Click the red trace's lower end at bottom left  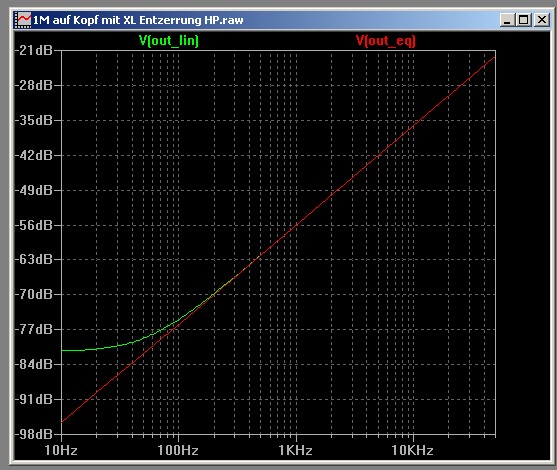(x=63, y=421)
